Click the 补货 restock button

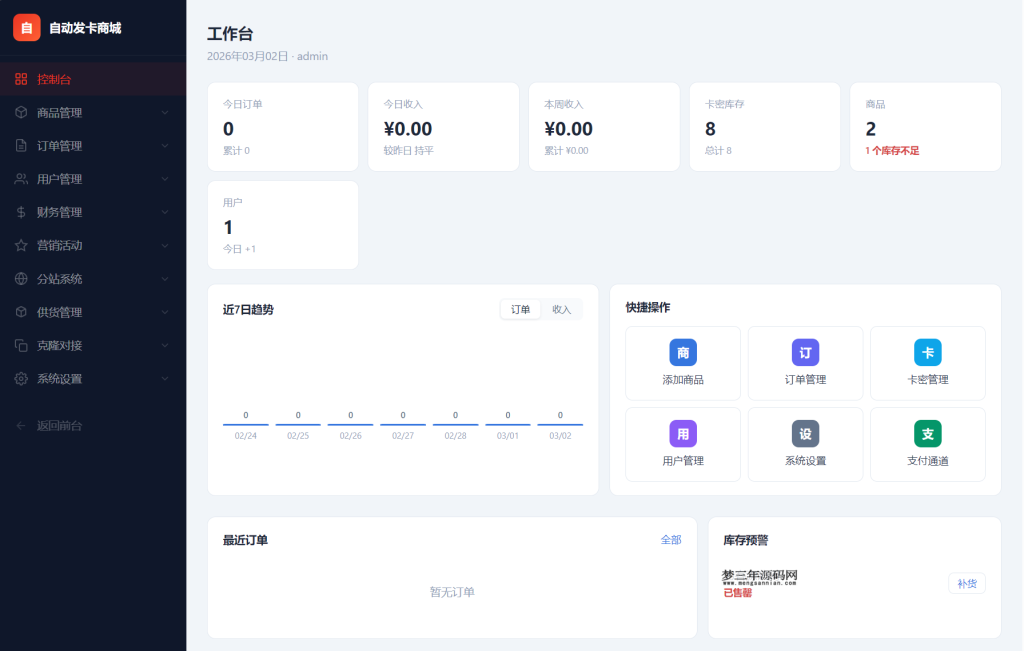click(966, 582)
